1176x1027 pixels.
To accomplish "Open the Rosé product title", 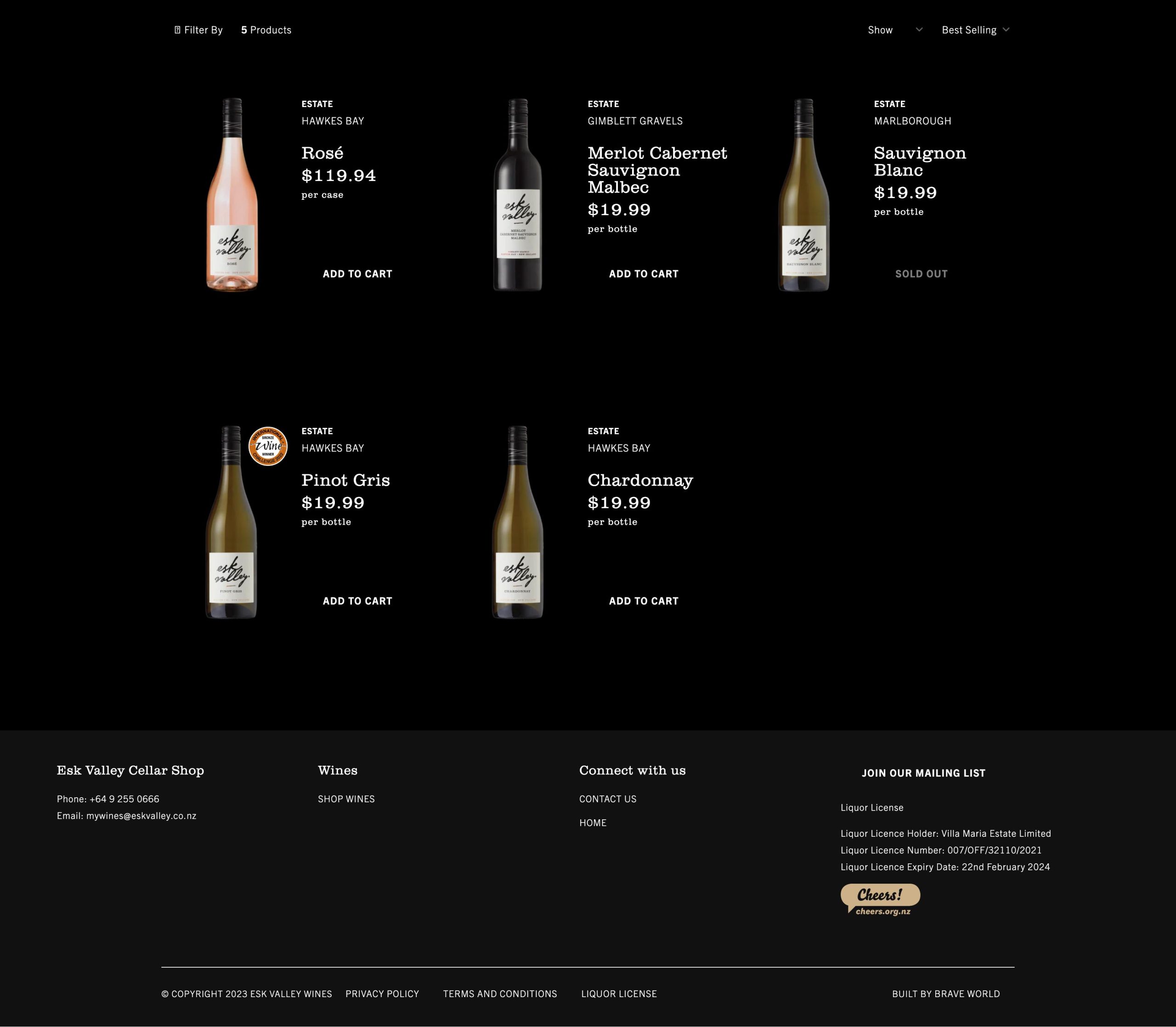I will coord(322,153).
